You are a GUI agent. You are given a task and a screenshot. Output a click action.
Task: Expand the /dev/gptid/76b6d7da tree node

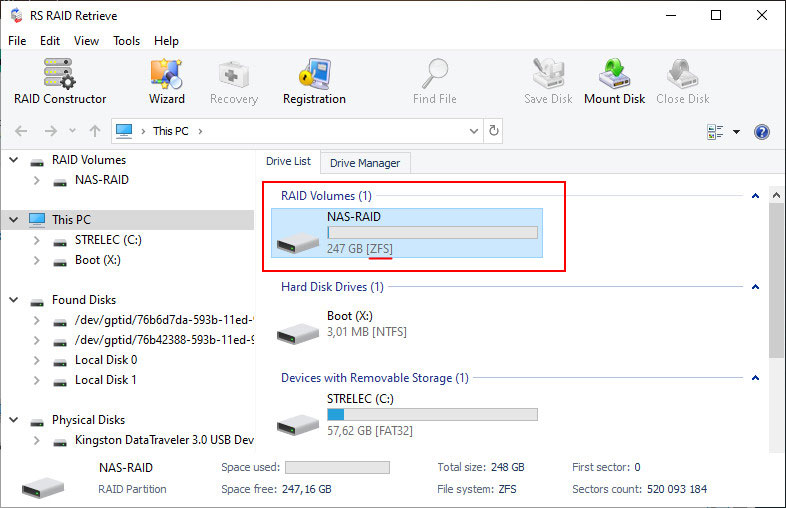[x=36, y=320]
